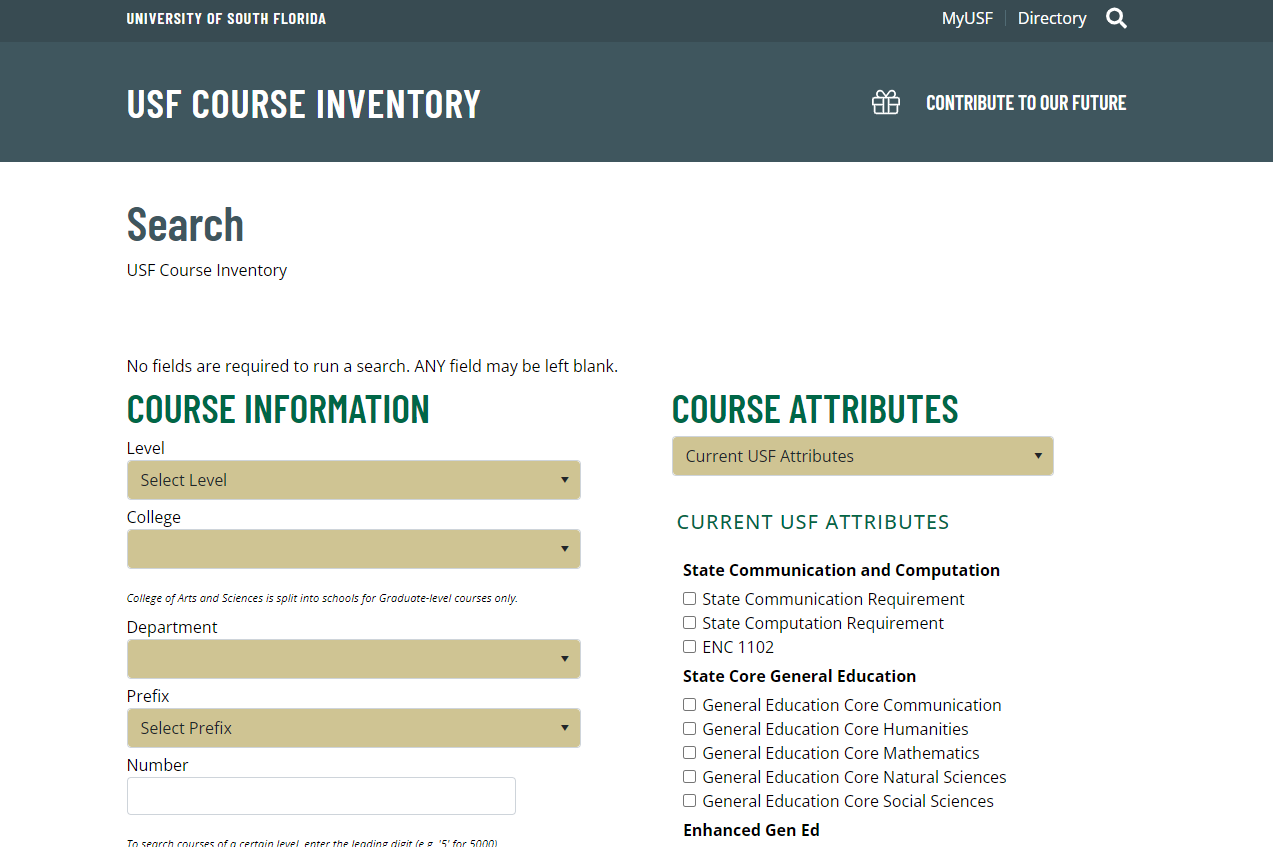Open the College dropdown

pyautogui.click(x=353, y=549)
